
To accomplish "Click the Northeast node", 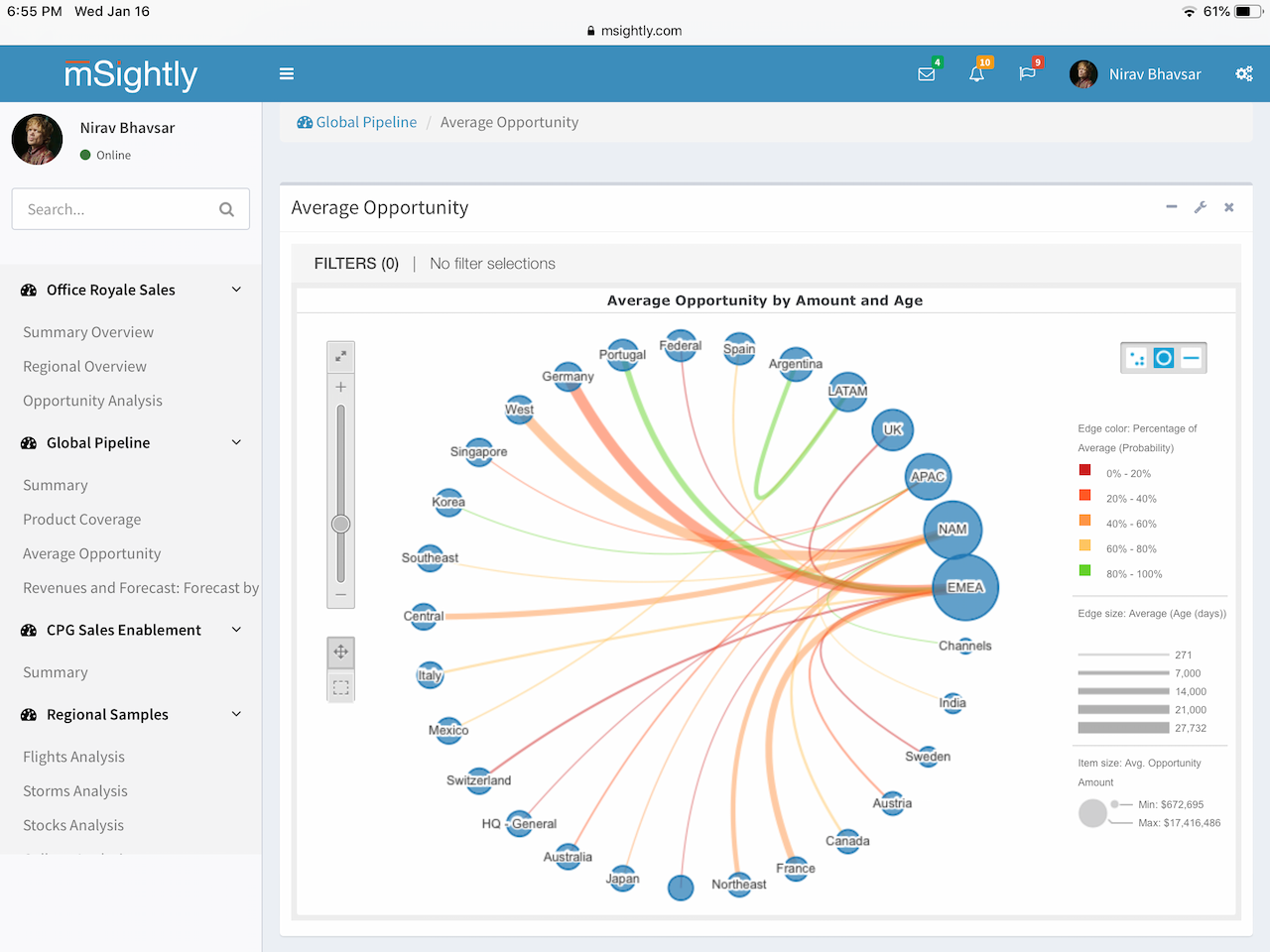I will point(739,884).
